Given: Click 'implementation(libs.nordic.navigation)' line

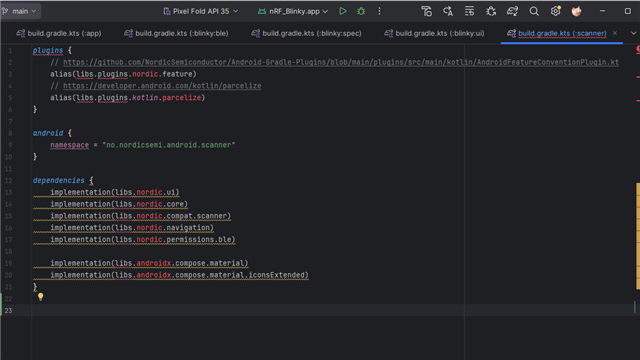Looking at the screenshot, I should (132, 228).
